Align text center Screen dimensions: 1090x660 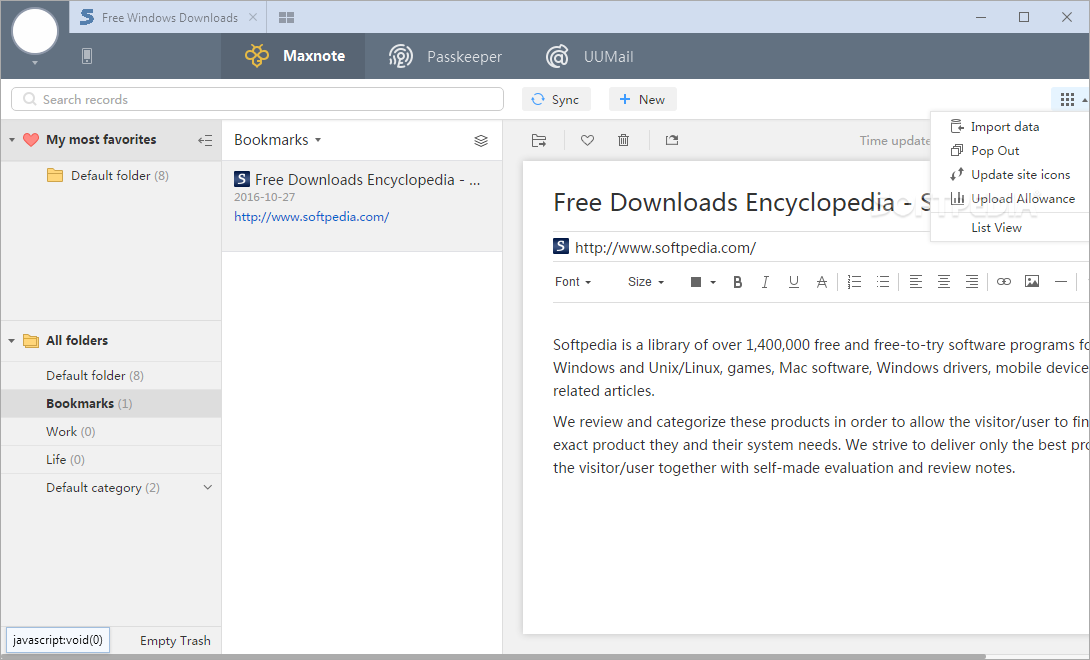(943, 282)
